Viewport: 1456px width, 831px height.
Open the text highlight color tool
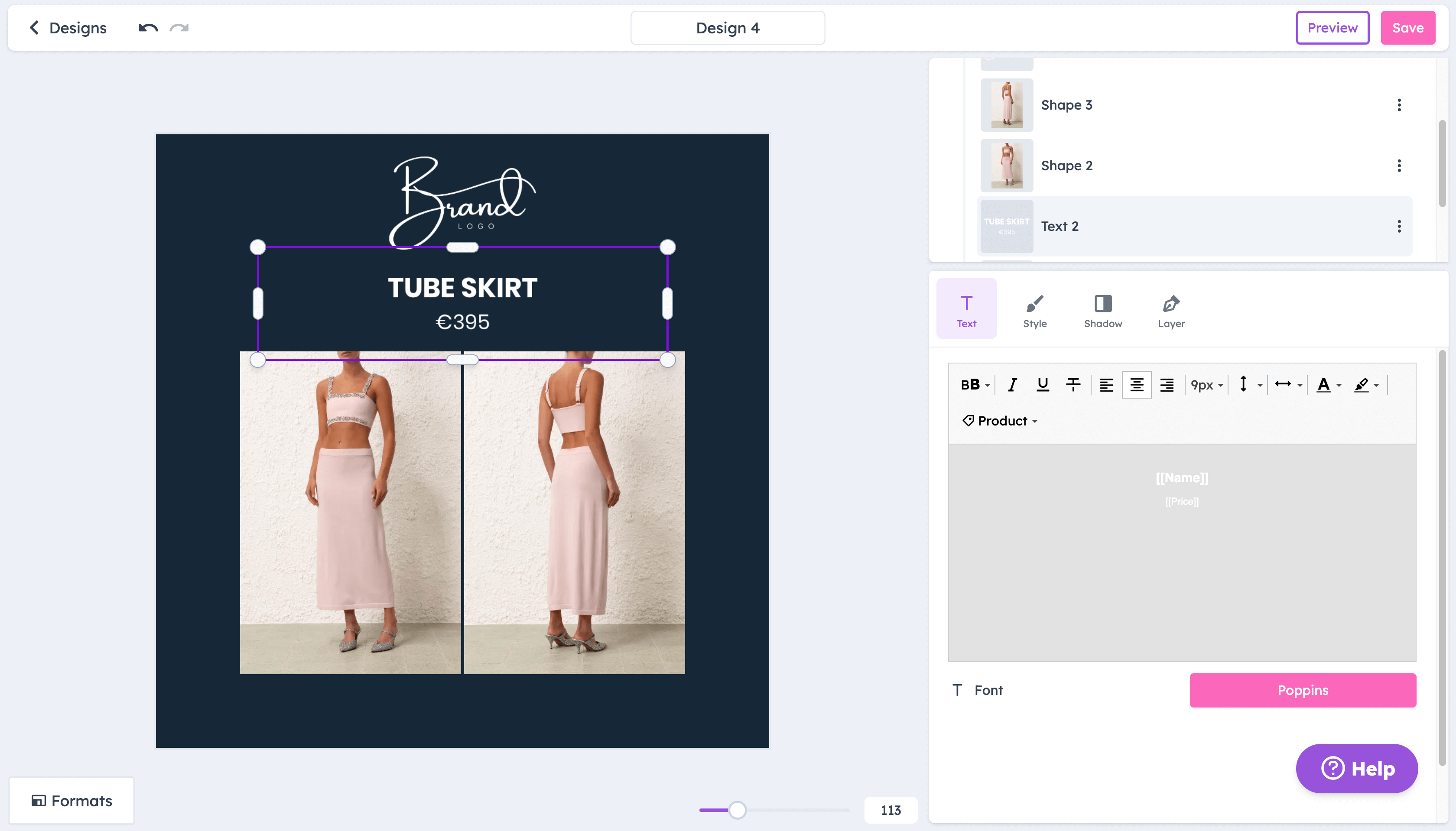pos(1363,384)
